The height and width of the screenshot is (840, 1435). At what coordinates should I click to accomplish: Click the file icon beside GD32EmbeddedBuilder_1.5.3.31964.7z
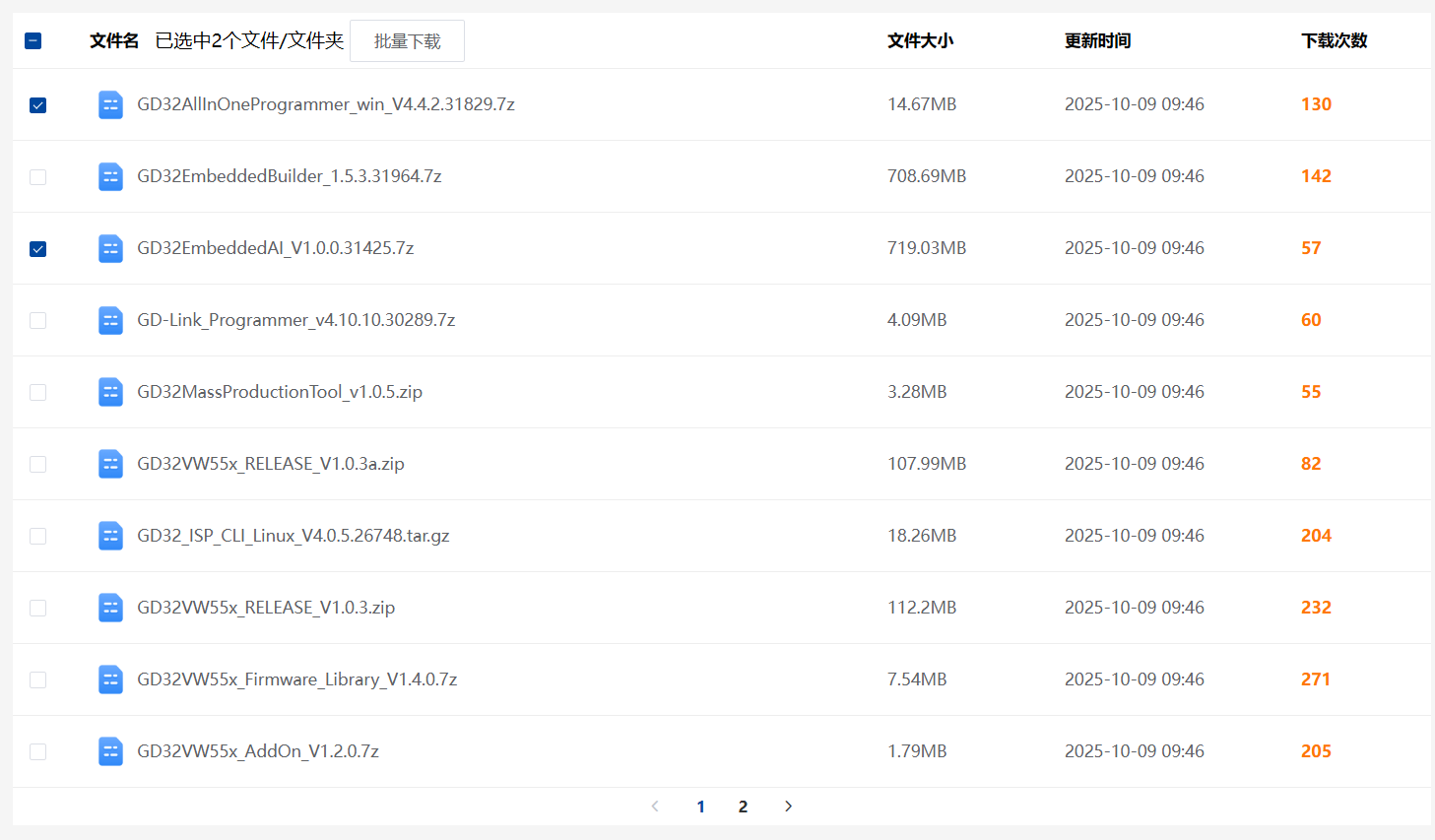110,176
